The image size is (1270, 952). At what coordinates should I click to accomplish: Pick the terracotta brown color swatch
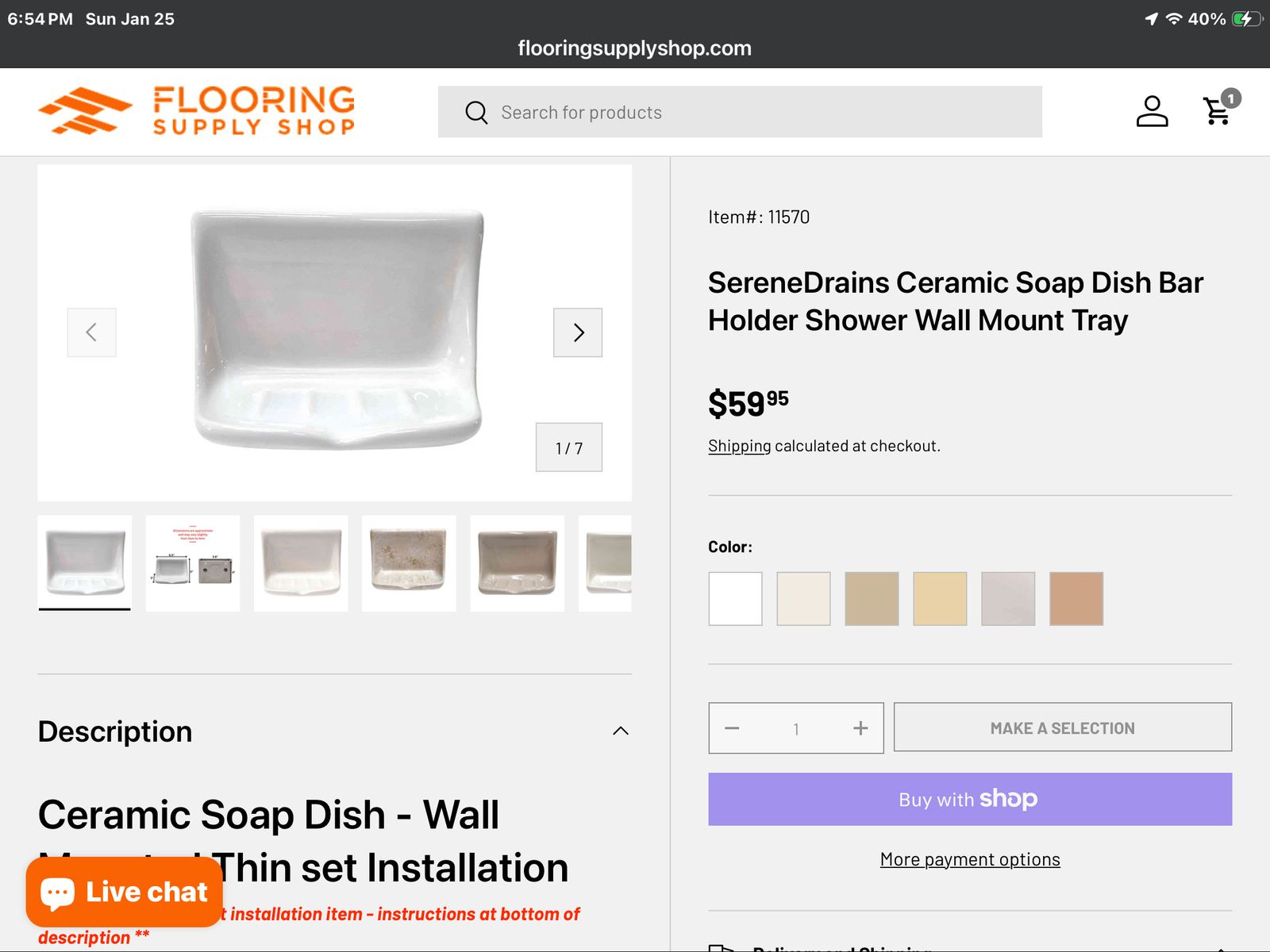(1076, 599)
